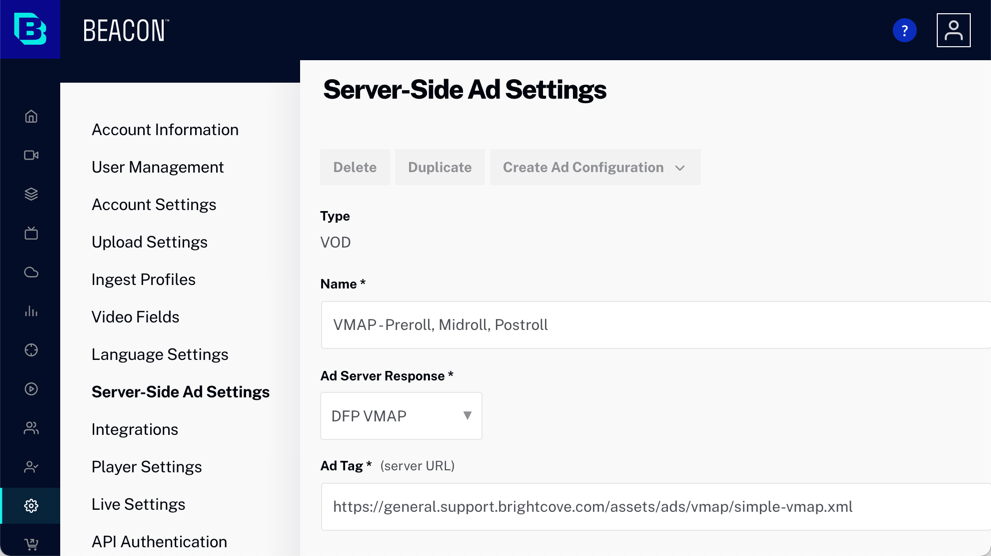Open the user check sidebar icon
Image resolution: width=991 pixels, height=556 pixels.
pos(31,467)
